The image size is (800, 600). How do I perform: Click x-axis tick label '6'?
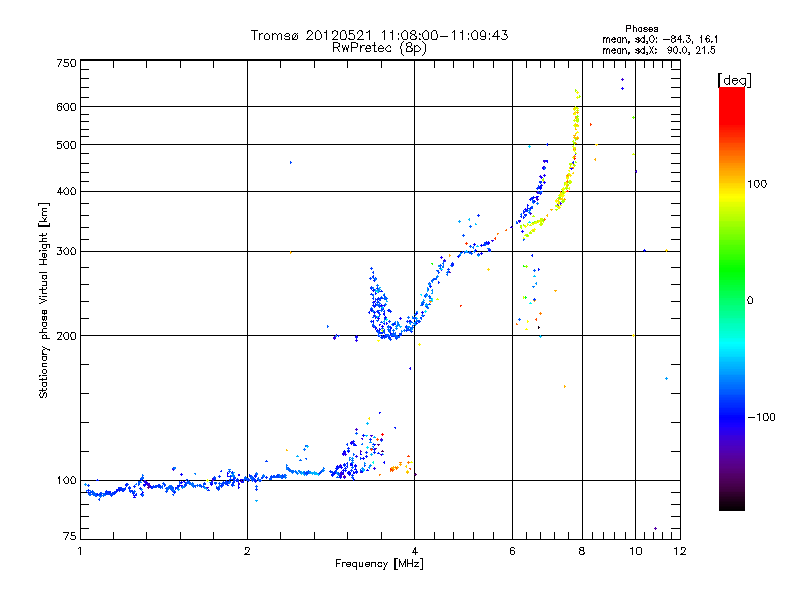(x=512, y=551)
